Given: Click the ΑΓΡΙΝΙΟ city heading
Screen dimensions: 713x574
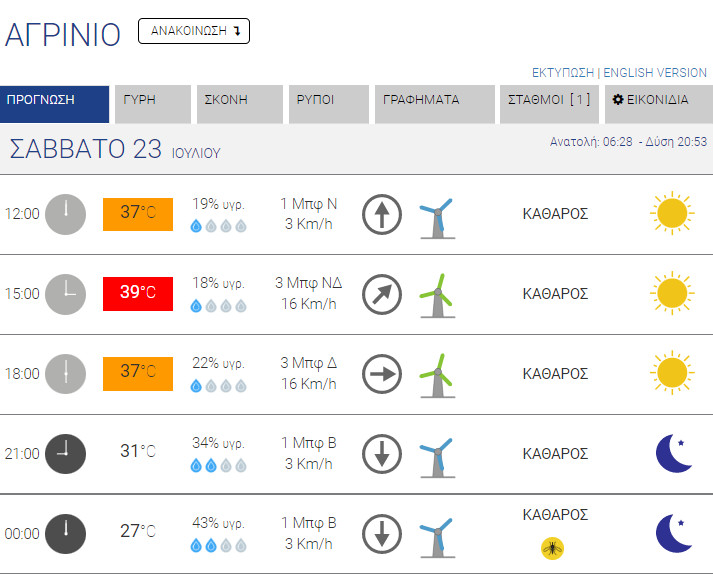Looking at the screenshot, I should 63,33.
